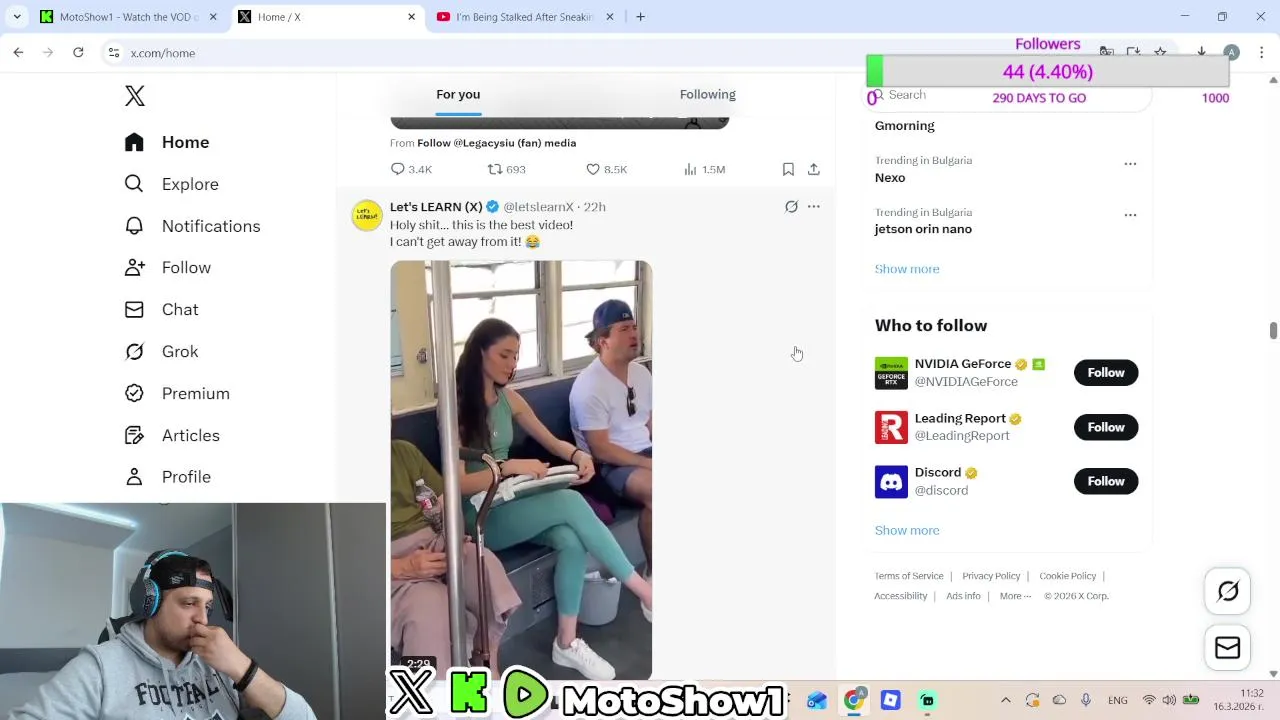
Task: Open Chrome downloads
Action: coord(1202,53)
